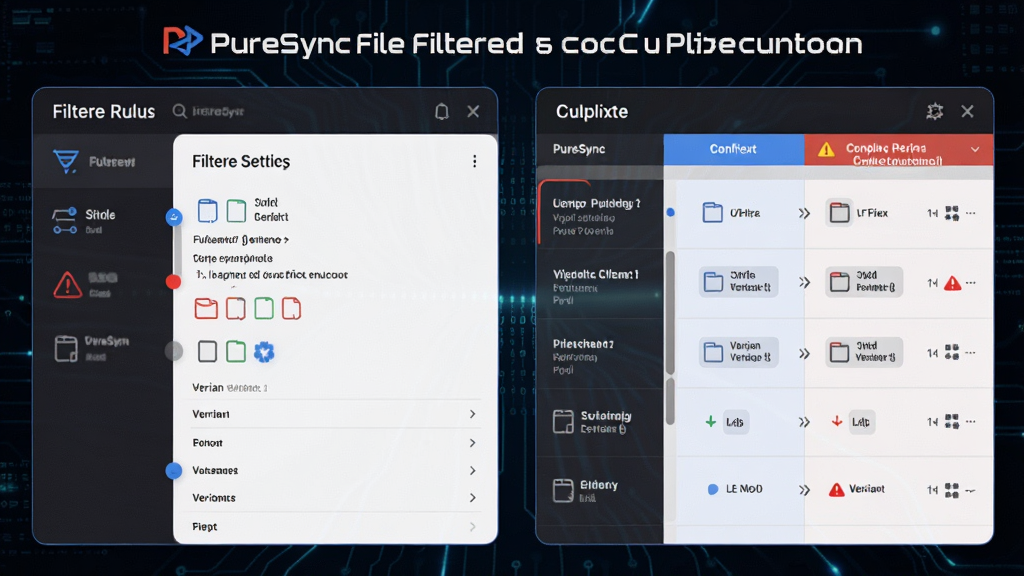Open the three-dot menu in Filtere Settics

(475, 161)
